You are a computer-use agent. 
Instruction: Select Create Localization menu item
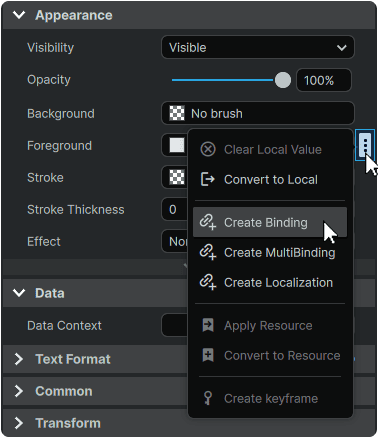pyautogui.click(x=270, y=282)
